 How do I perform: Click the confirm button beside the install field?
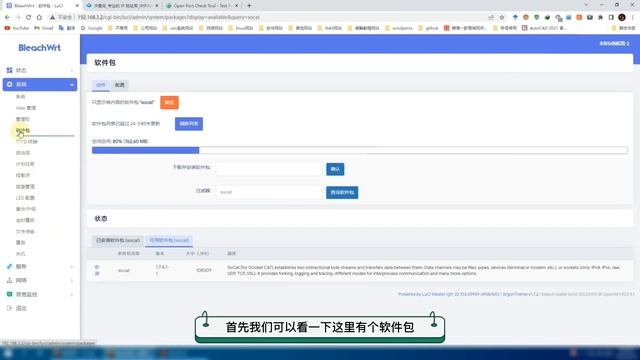pos(335,169)
